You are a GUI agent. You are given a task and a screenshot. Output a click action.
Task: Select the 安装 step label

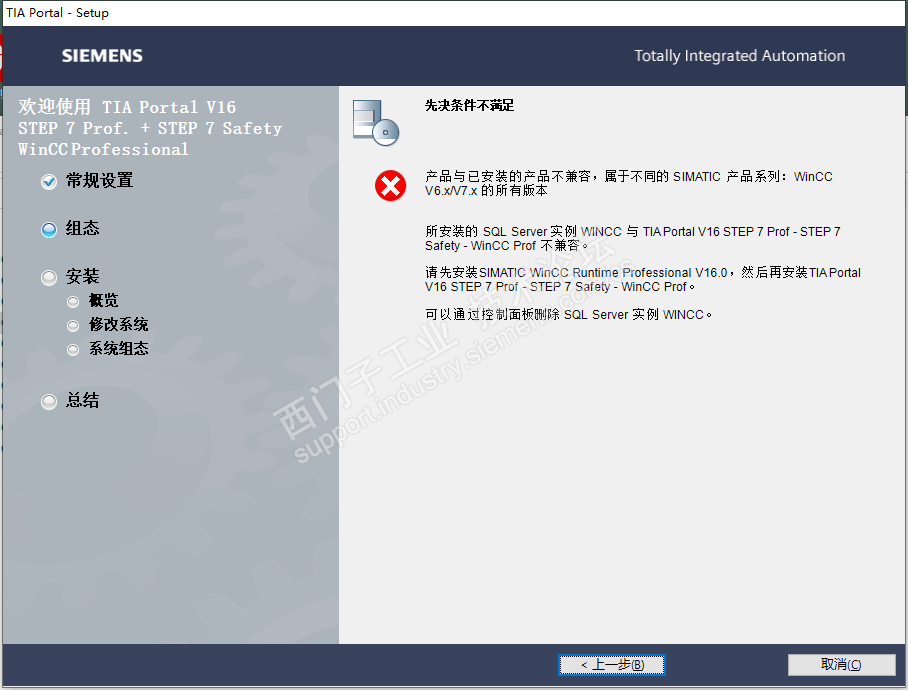[x=82, y=276]
